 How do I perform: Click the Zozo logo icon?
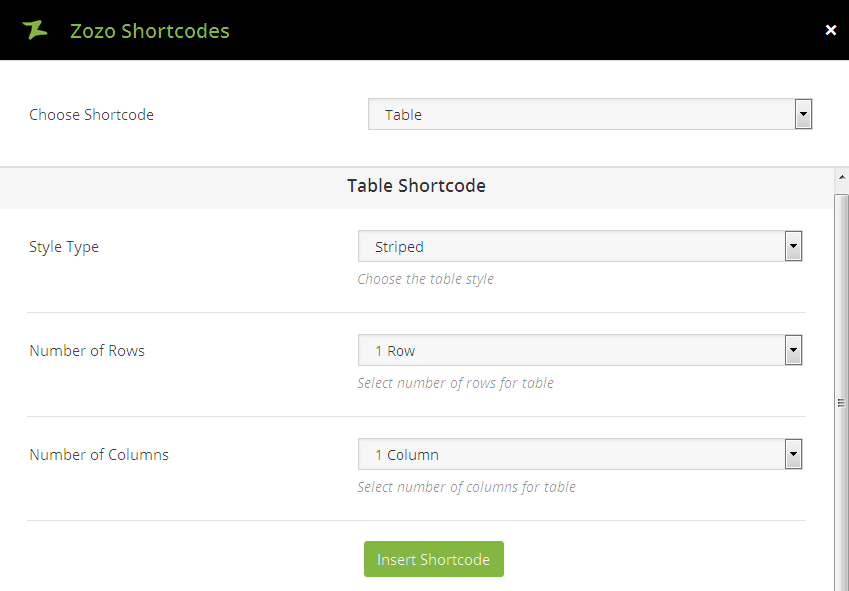point(35,30)
